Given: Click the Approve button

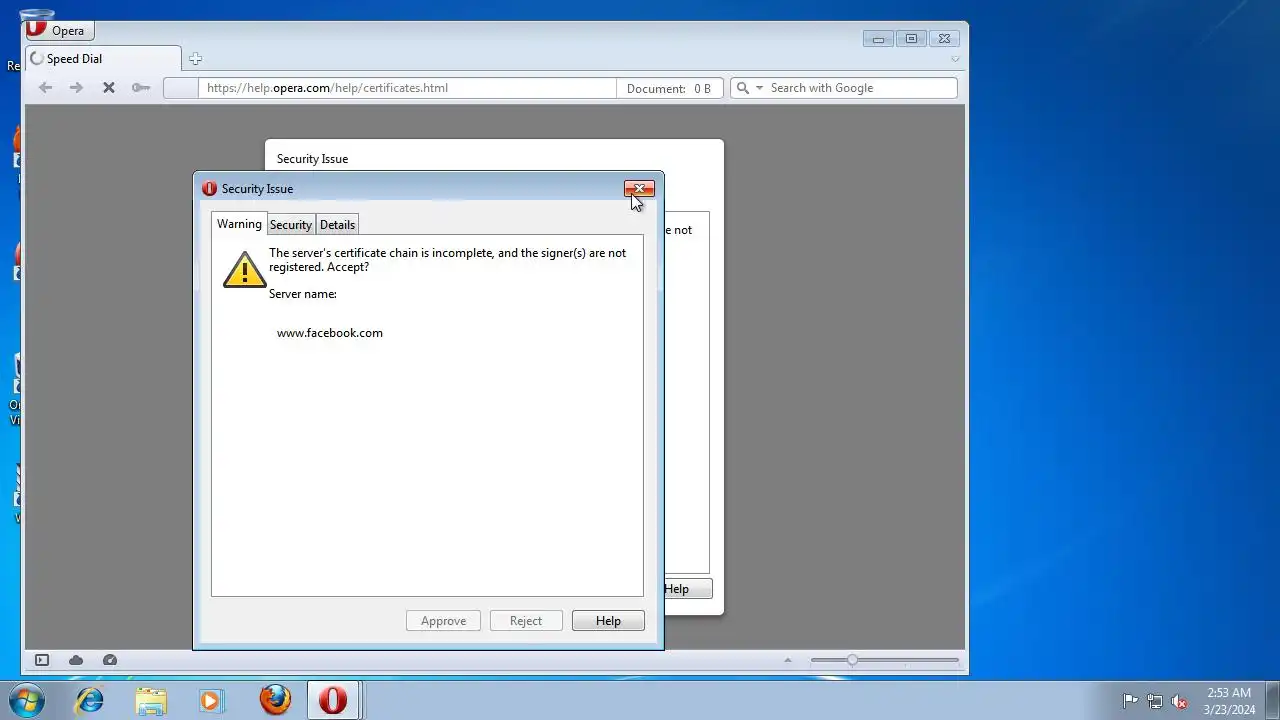Looking at the screenshot, I should pyautogui.click(x=443, y=621).
